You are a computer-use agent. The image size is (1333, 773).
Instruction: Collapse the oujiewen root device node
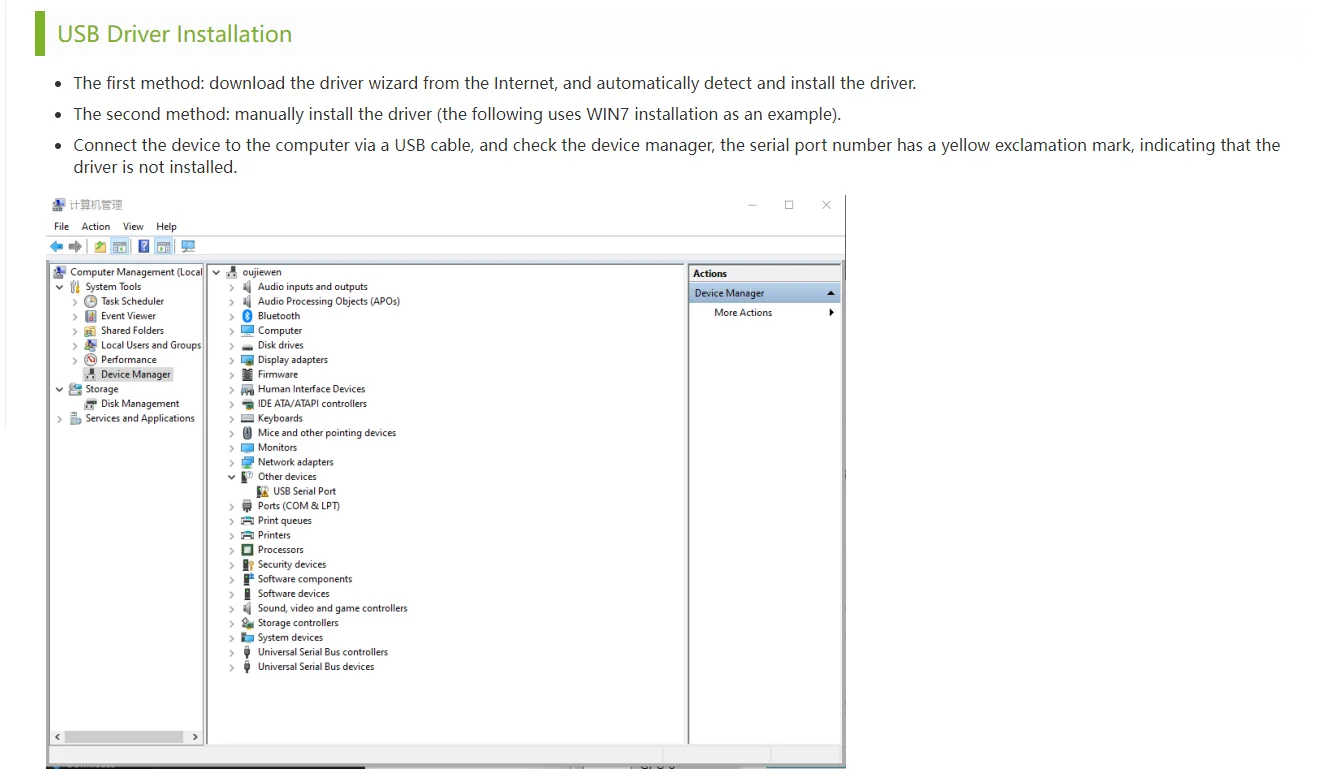pos(216,272)
